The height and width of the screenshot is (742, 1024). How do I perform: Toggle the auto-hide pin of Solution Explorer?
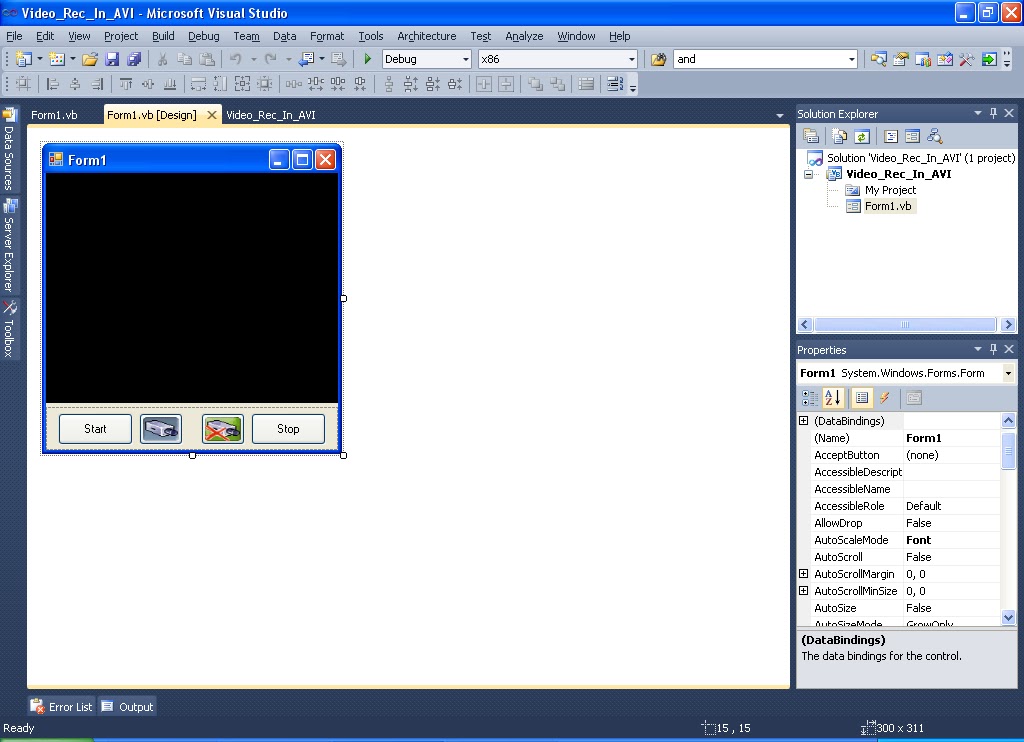(993, 113)
